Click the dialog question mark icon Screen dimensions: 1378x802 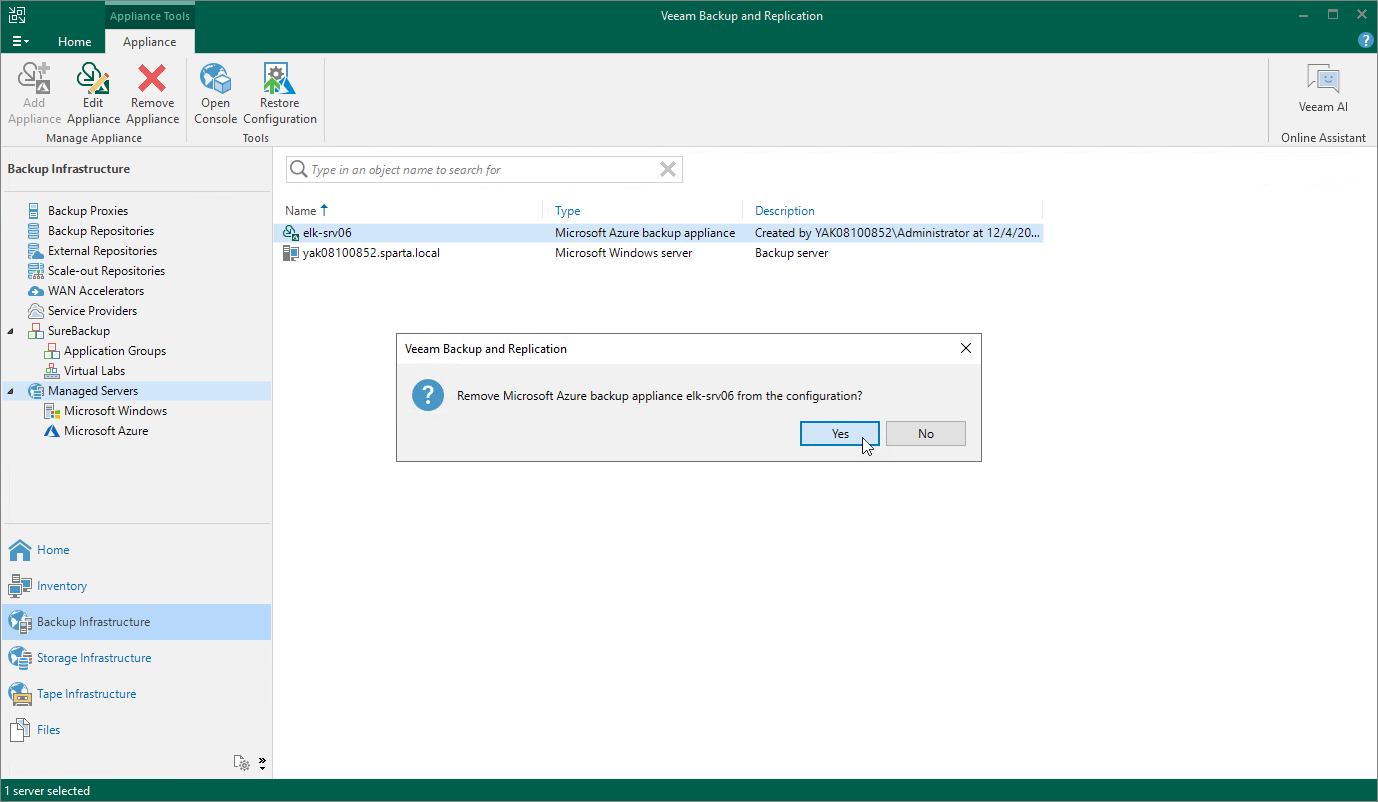(428, 396)
